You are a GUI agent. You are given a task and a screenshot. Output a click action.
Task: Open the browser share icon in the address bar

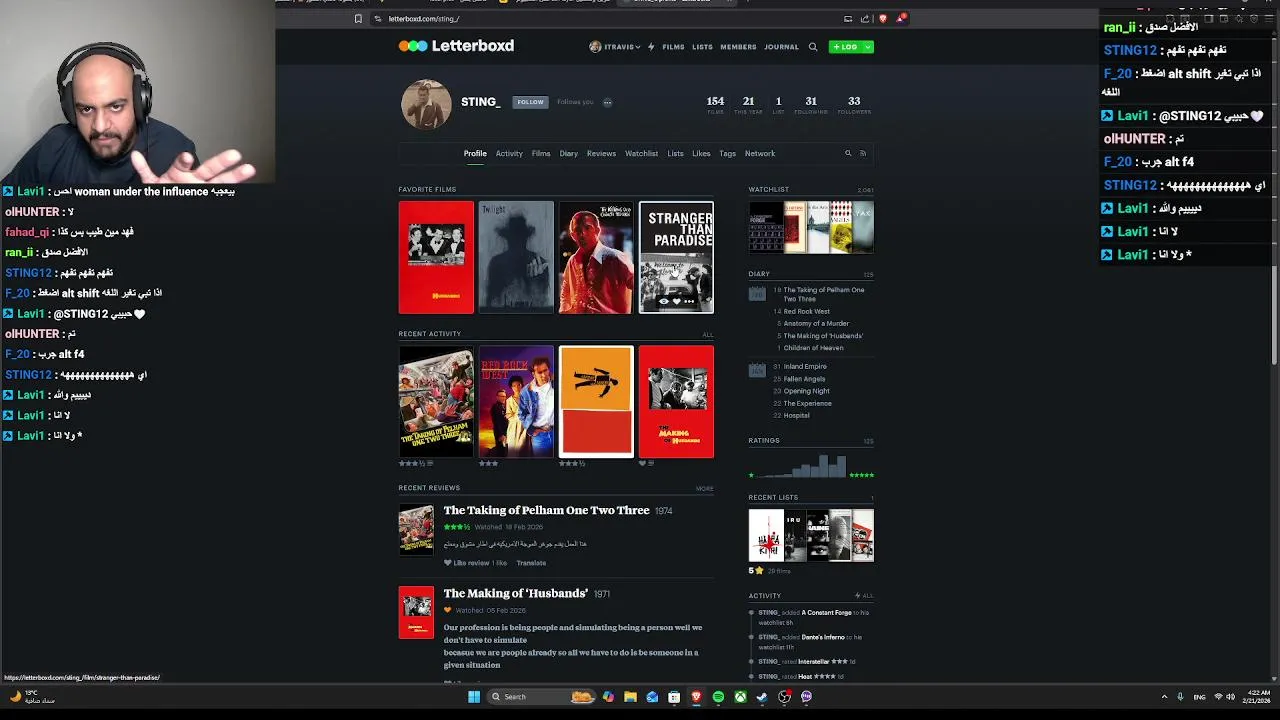865,18
